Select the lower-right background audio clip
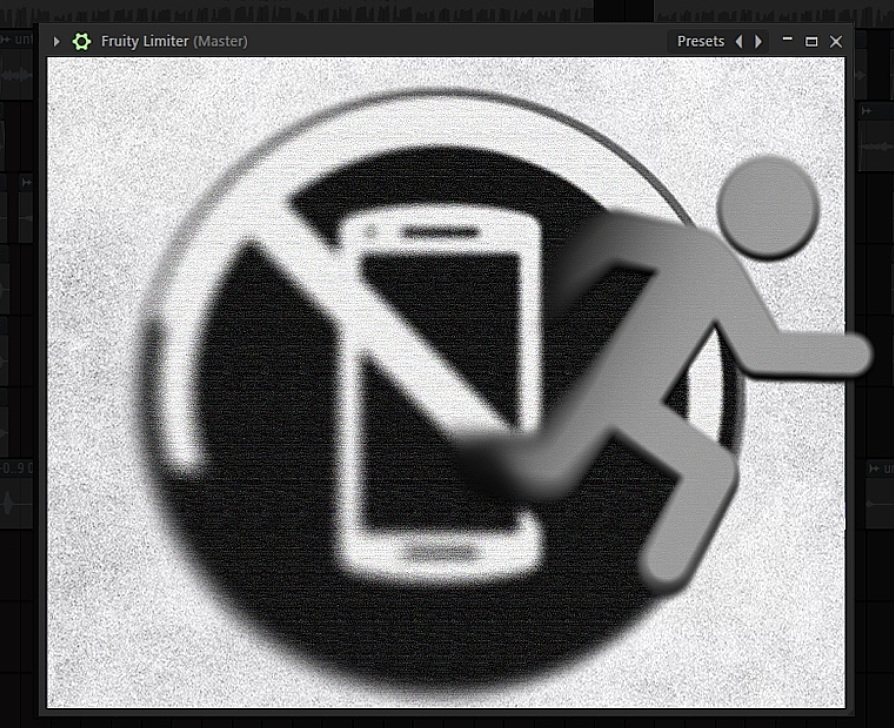This screenshot has height=728, width=894. [875, 505]
